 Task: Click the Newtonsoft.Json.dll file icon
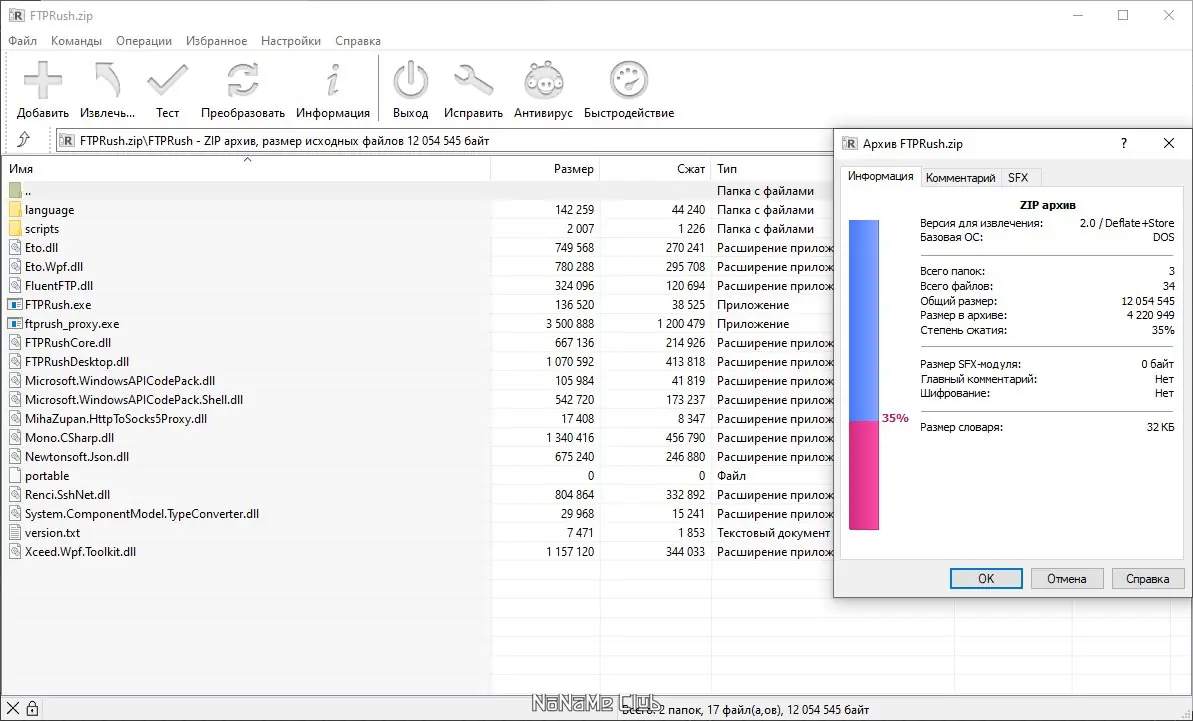click(15, 457)
